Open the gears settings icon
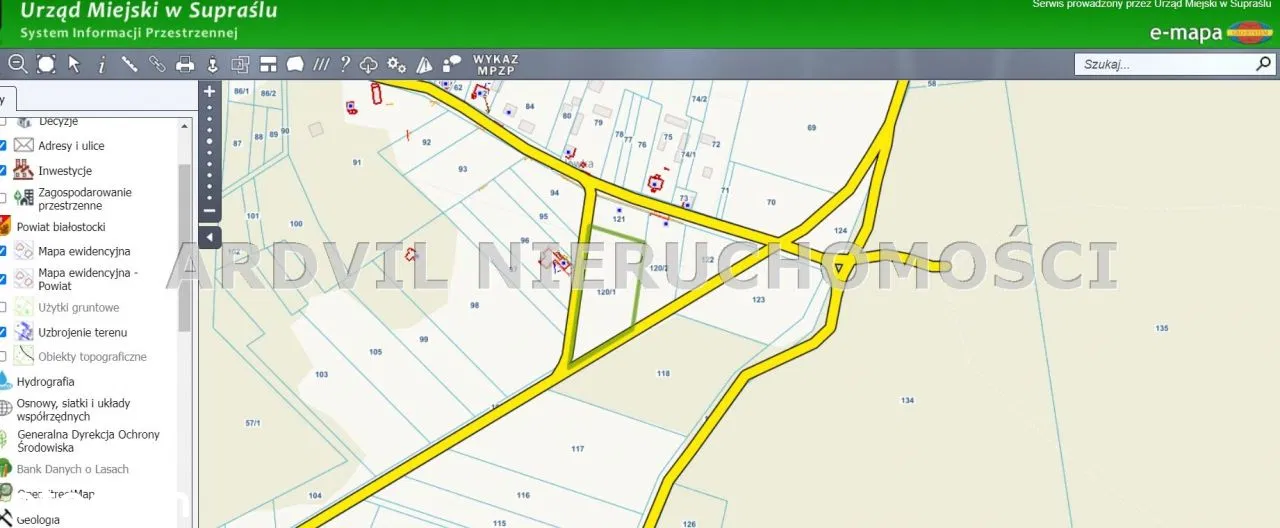Screen dimensions: 1280x528 [x=397, y=64]
